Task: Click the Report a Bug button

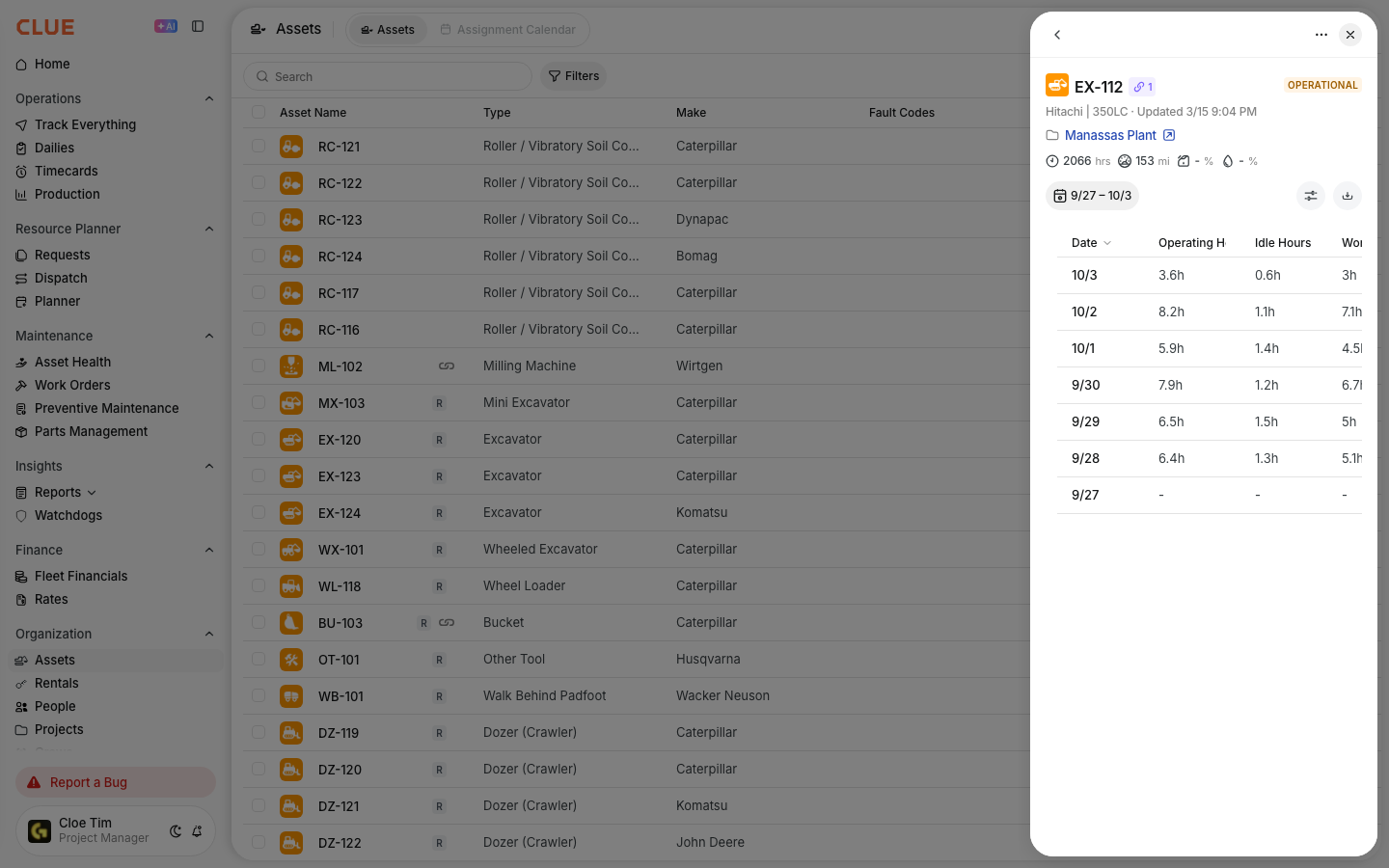Action: point(116,782)
